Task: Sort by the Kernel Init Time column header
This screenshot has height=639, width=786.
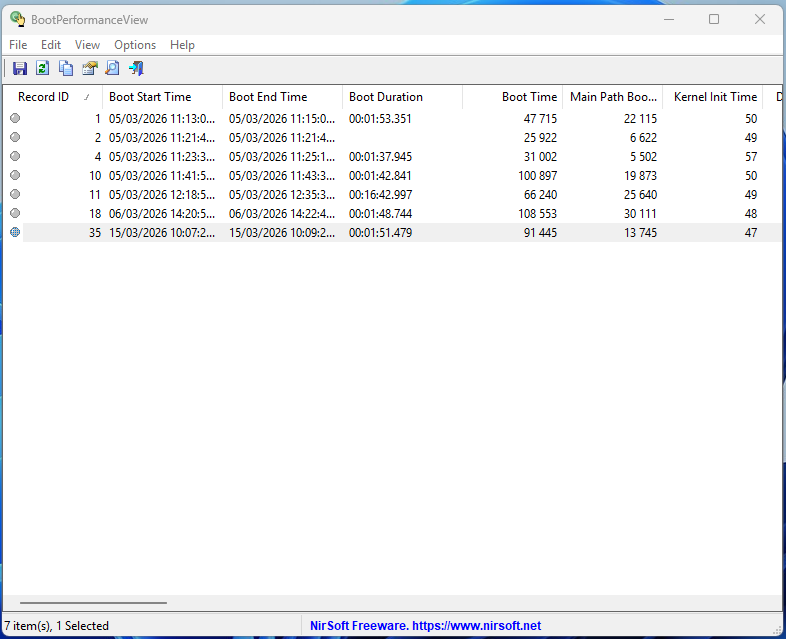Action: (712, 97)
